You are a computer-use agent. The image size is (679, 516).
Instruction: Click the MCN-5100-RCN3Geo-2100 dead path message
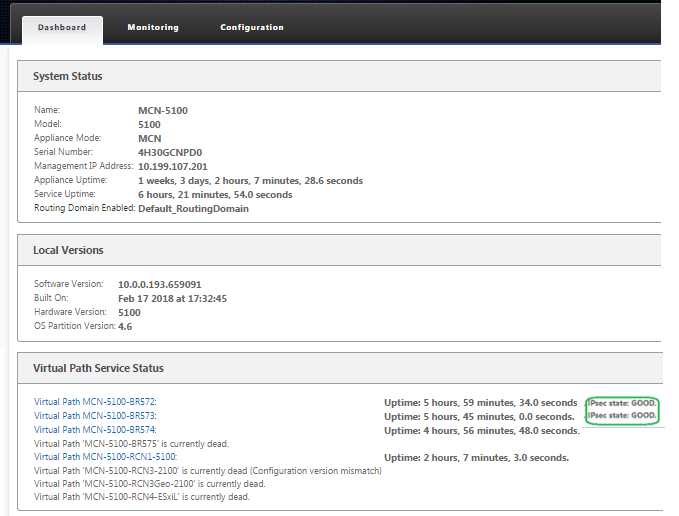pyautogui.click(x=149, y=484)
